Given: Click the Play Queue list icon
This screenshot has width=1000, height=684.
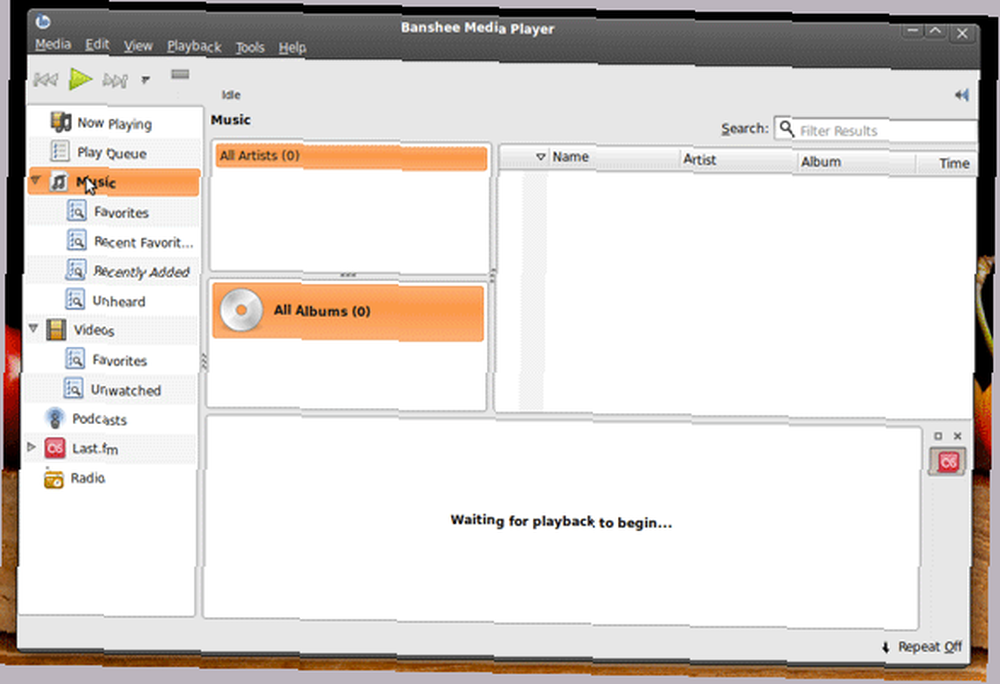Looking at the screenshot, I should pos(60,151).
